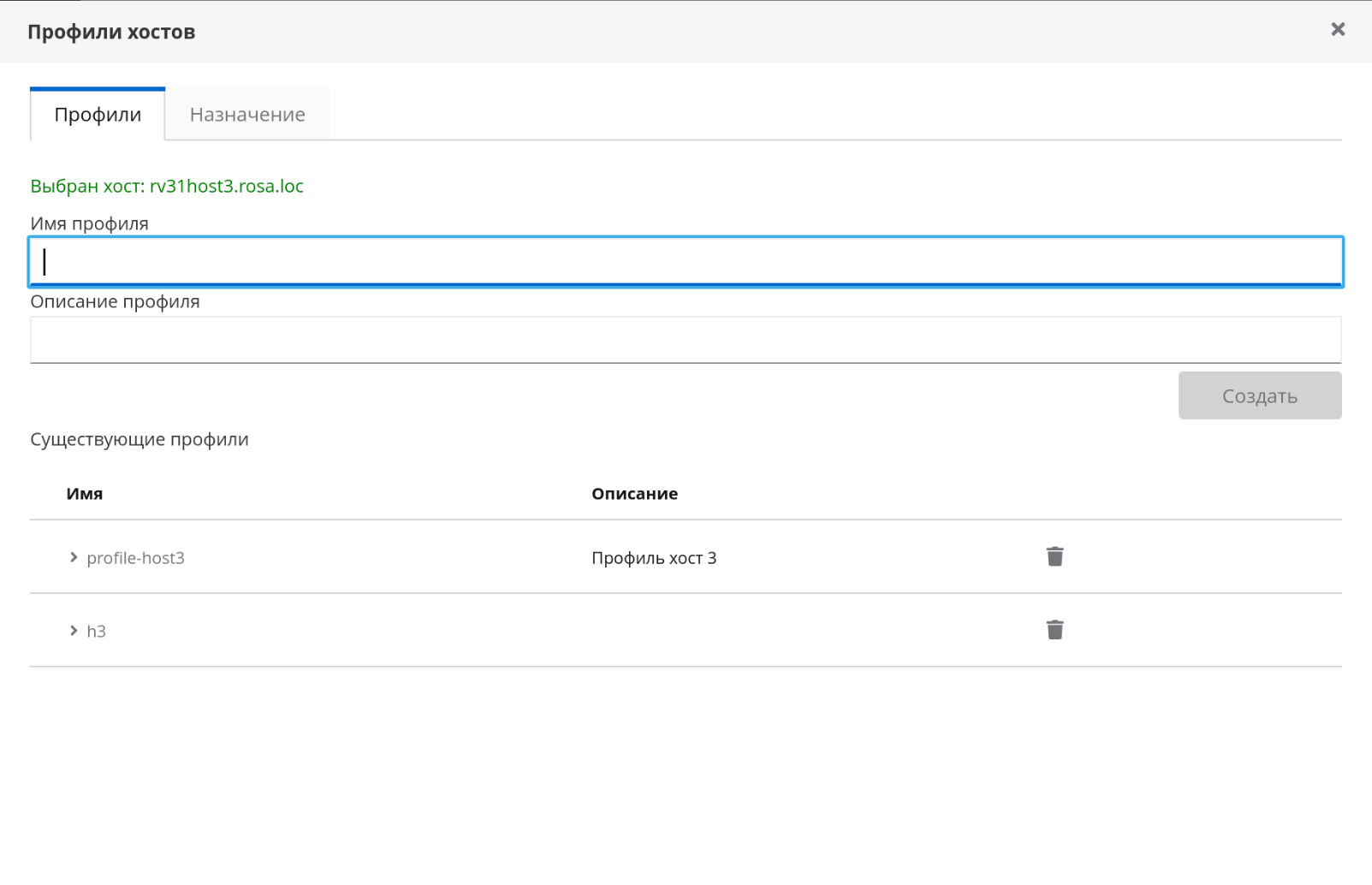Select the profile-host3 name in the list
The height and width of the screenshot is (885, 1372).
(135, 558)
